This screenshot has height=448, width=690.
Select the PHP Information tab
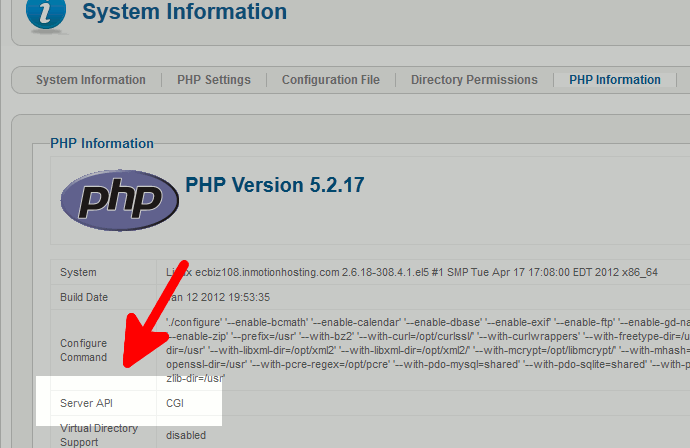(x=615, y=80)
